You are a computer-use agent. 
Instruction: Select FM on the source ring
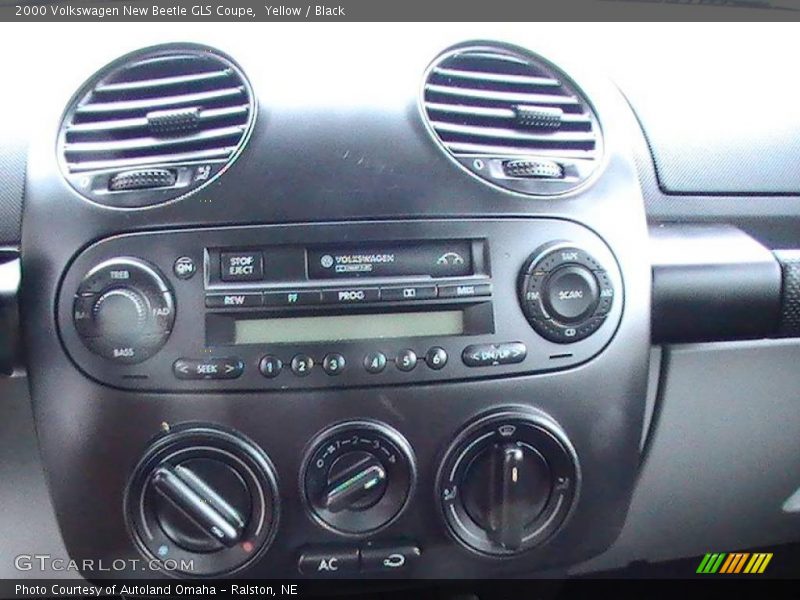pos(533,295)
